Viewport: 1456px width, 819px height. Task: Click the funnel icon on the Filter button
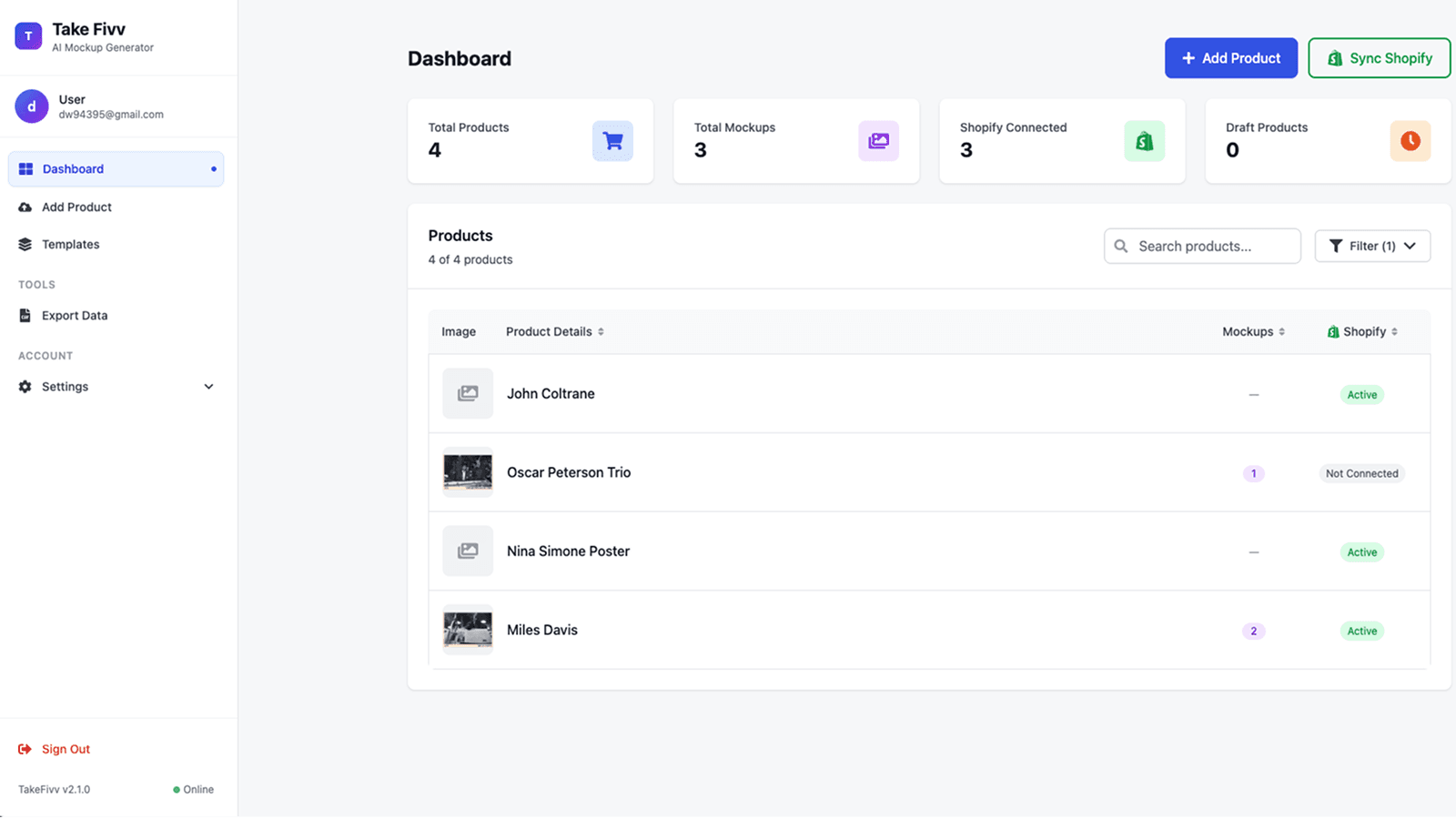pyautogui.click(x=1336, y=246)
